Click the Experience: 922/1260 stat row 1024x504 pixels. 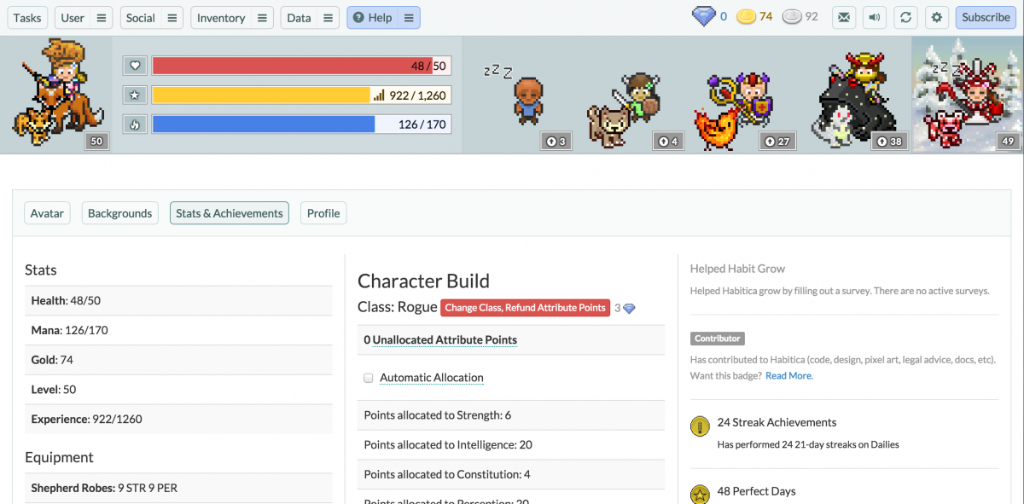[178, 418]
